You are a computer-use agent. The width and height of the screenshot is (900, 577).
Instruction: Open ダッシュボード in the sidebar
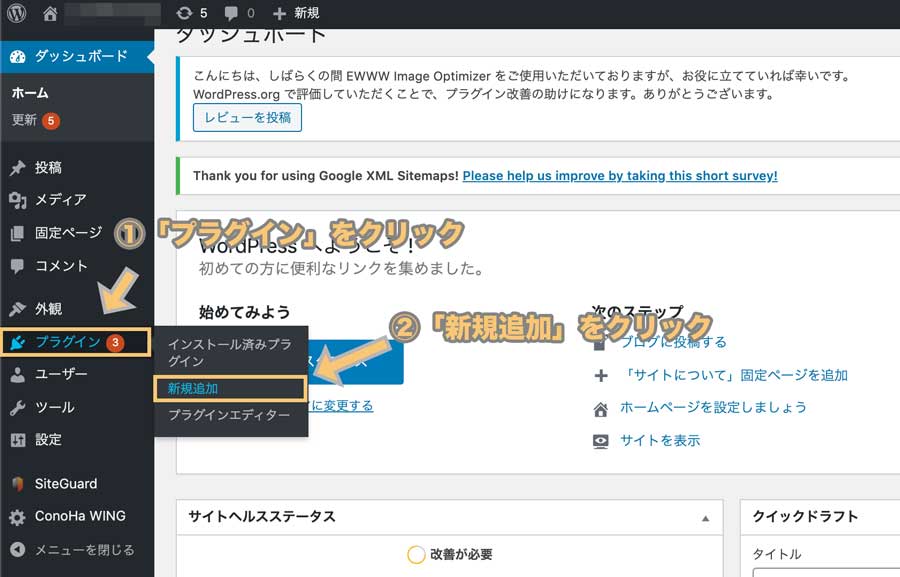pyautogui.click(x=77, y=56)
